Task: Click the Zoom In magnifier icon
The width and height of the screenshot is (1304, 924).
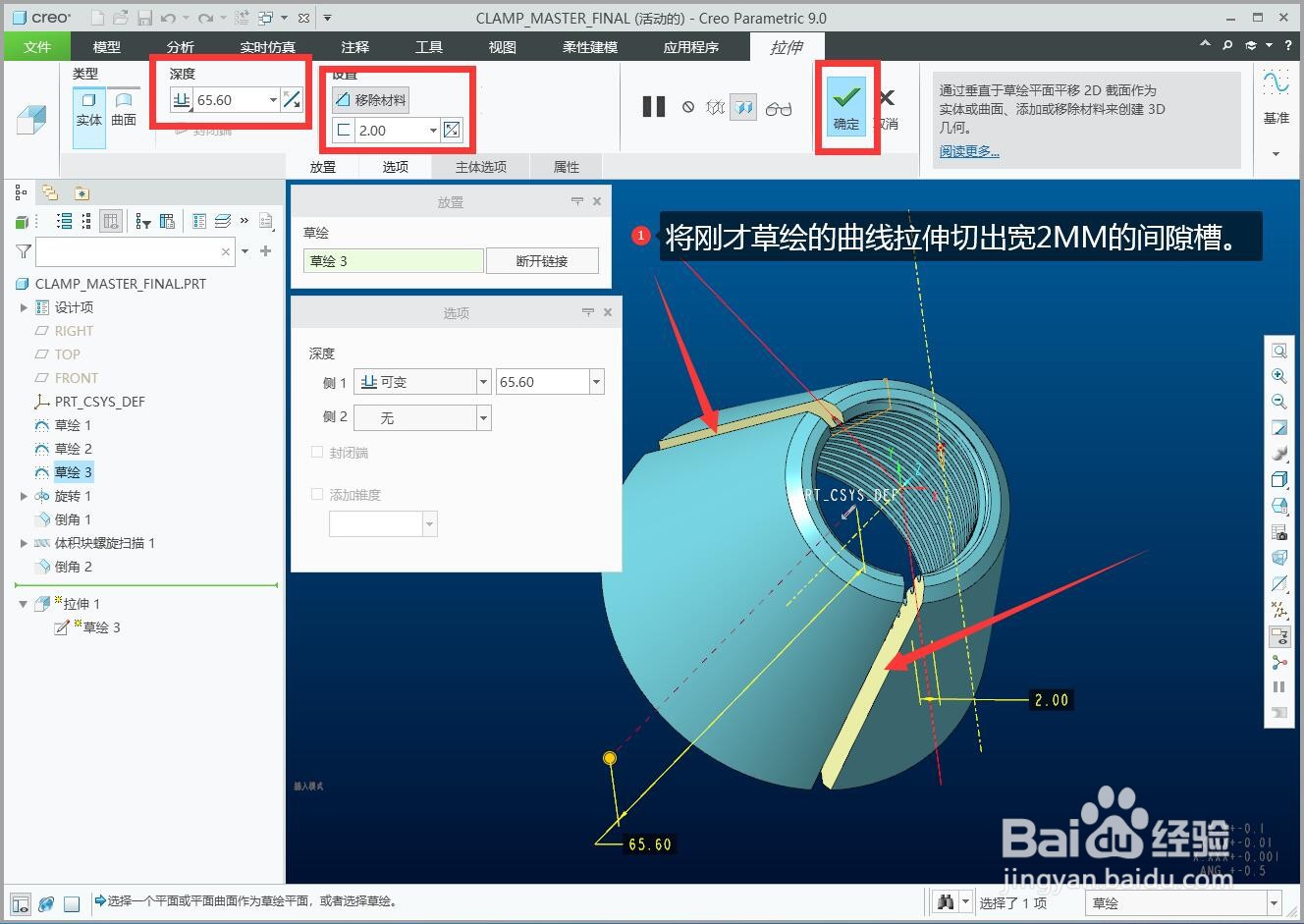Action: click(x=1279, y=376)
